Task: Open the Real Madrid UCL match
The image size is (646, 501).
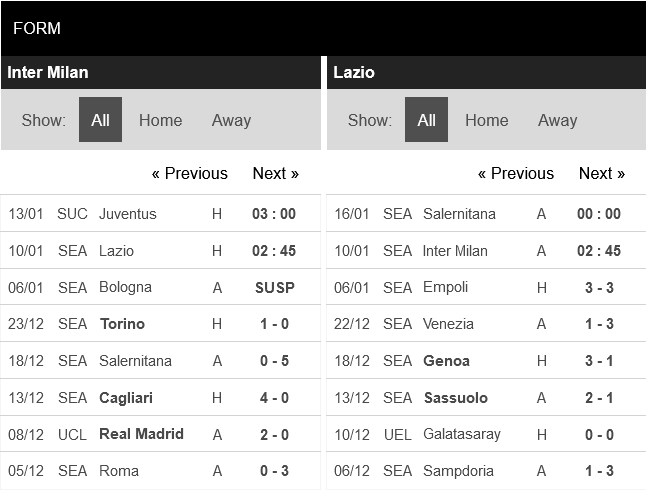Action: pyautogui.click(x=141, y=434)
